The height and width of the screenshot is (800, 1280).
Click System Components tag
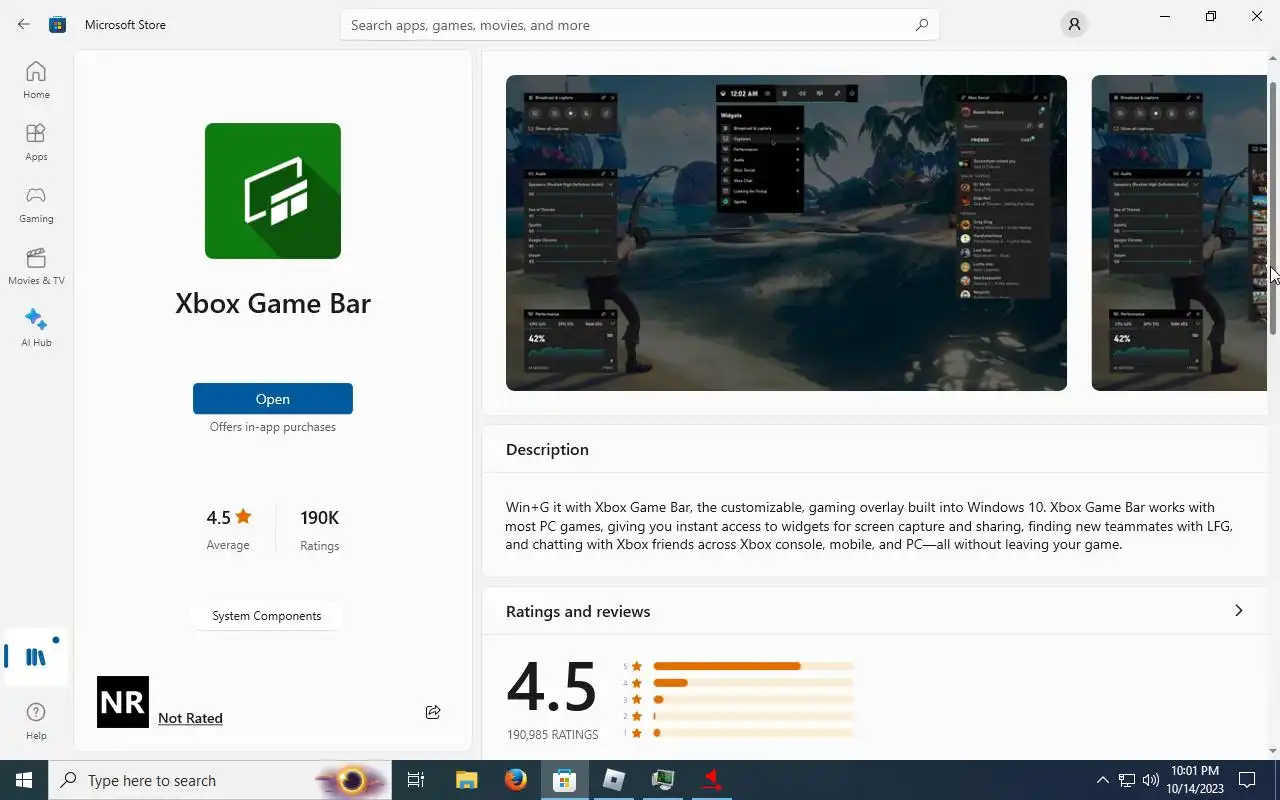(x=267, y=616)
